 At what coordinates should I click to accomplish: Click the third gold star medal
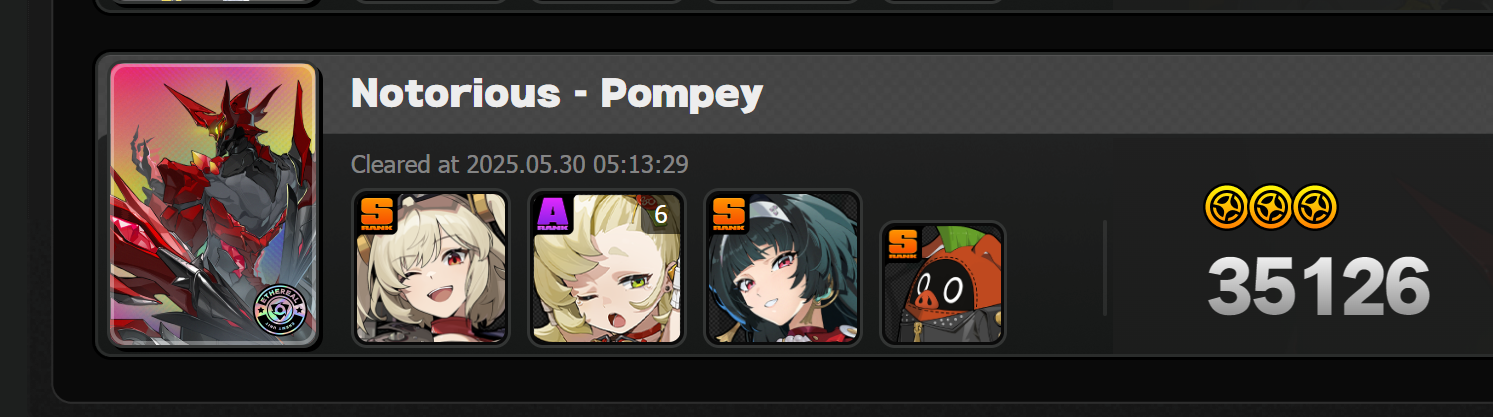point(1315,207)
